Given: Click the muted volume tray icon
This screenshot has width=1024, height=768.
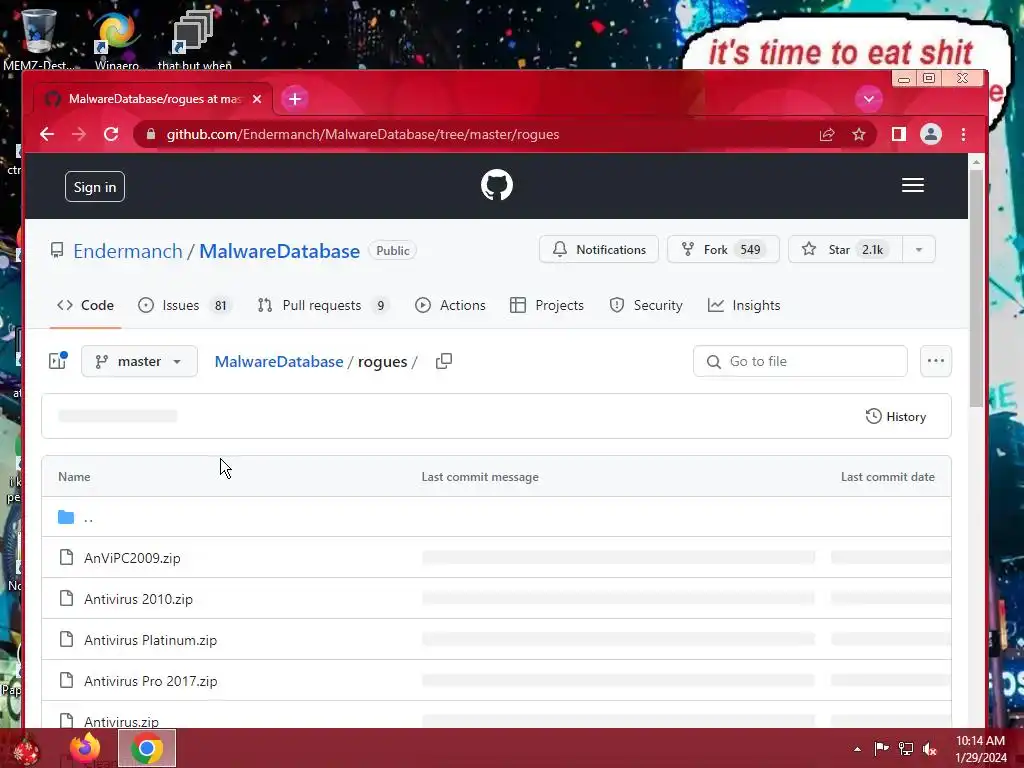Looking at the screenshot, I should (930, 749).
